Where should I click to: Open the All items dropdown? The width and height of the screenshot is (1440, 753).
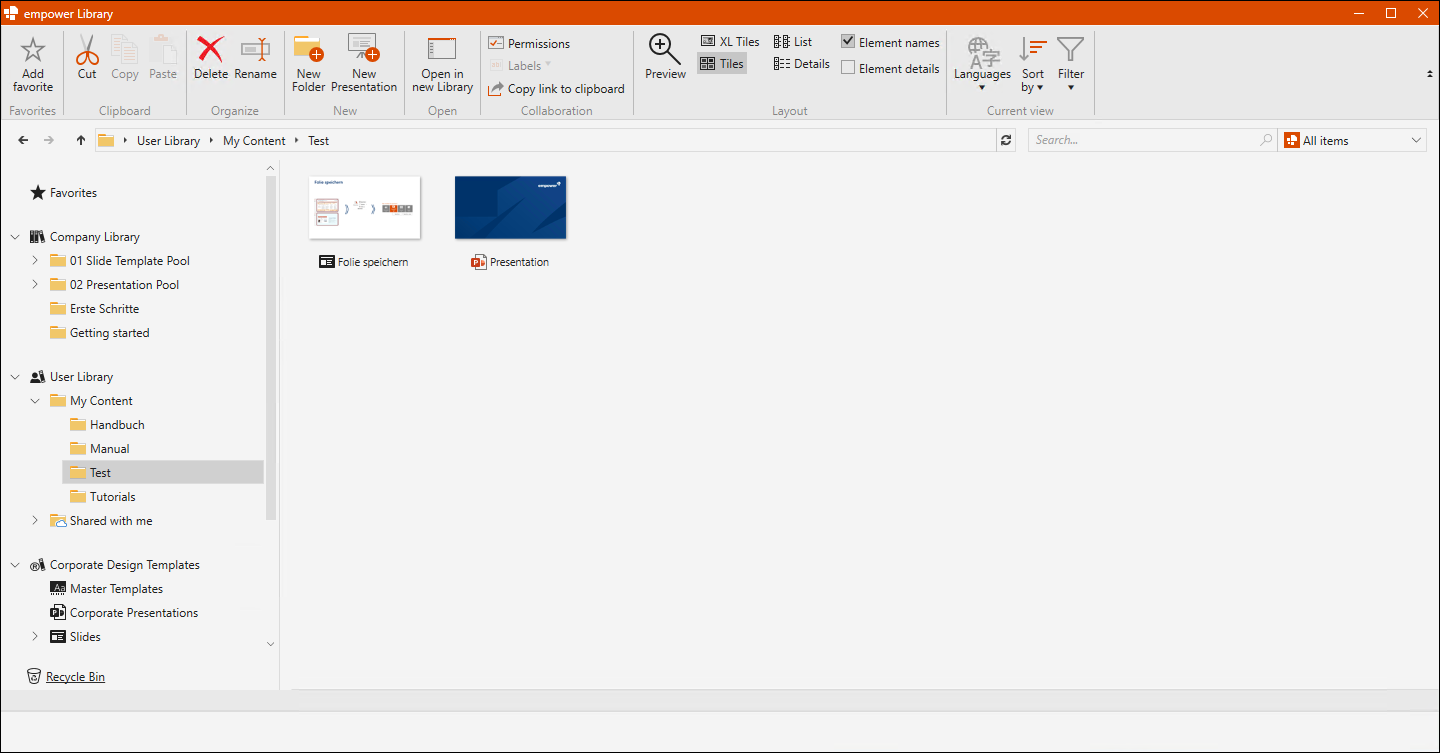(1353, 140)
